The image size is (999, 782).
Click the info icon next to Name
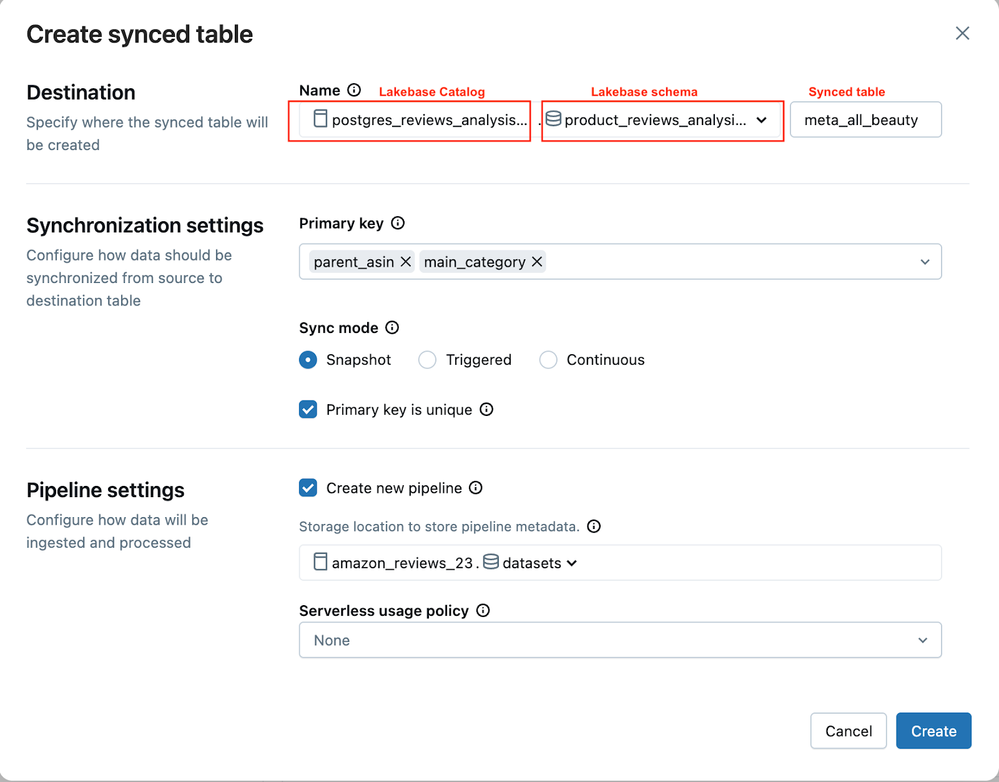tap(354, 90)
